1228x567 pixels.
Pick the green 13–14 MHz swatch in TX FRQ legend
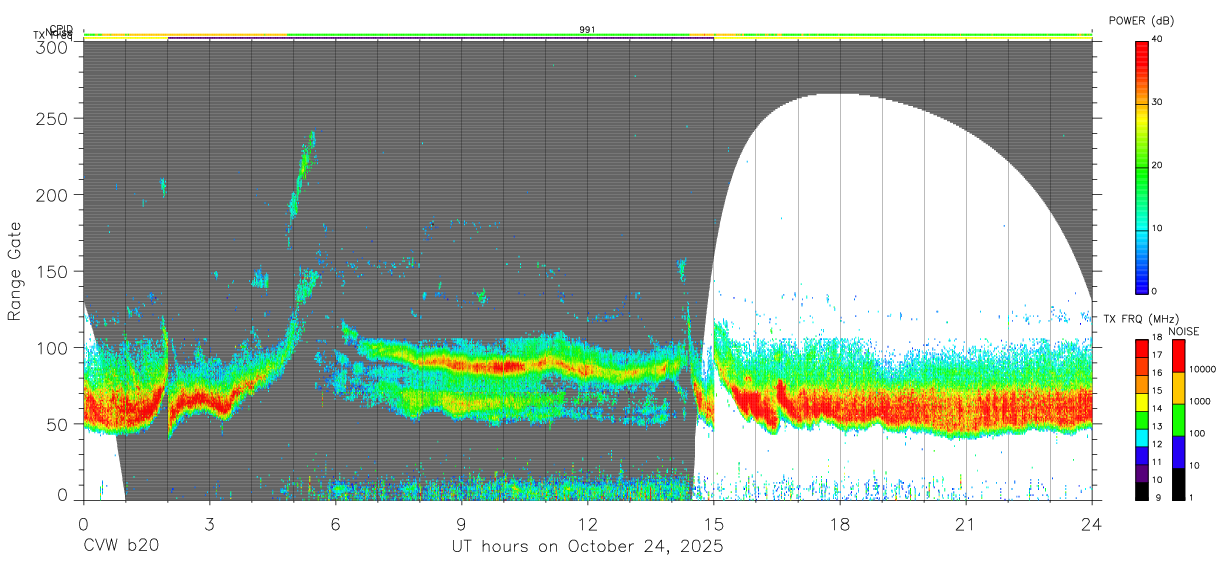pos(1141,418)
